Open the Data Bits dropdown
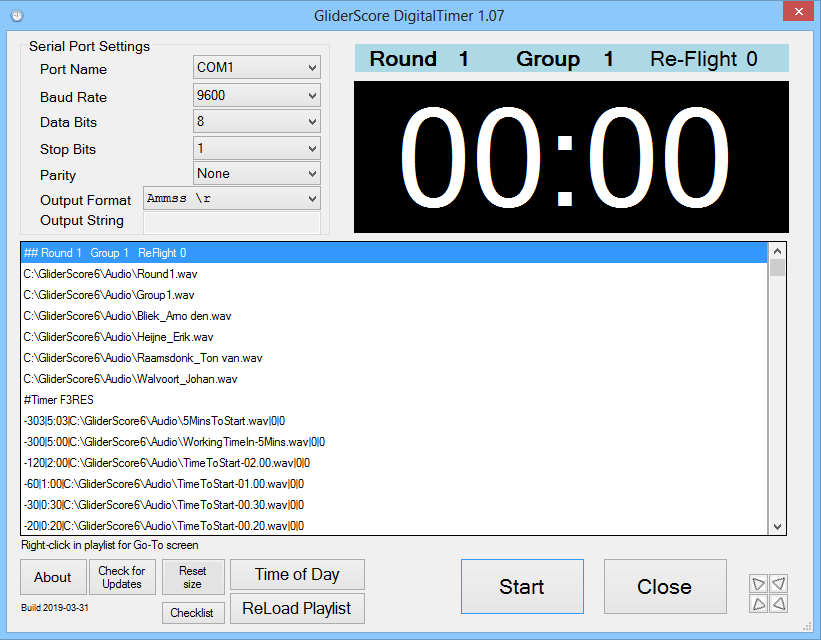821x640 pixels. 257,122
